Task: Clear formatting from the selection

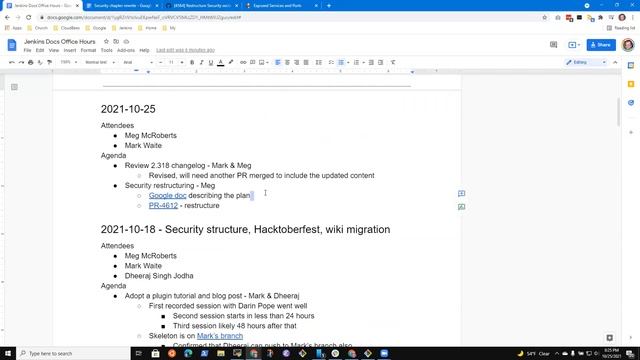Action: pos(393,62)
